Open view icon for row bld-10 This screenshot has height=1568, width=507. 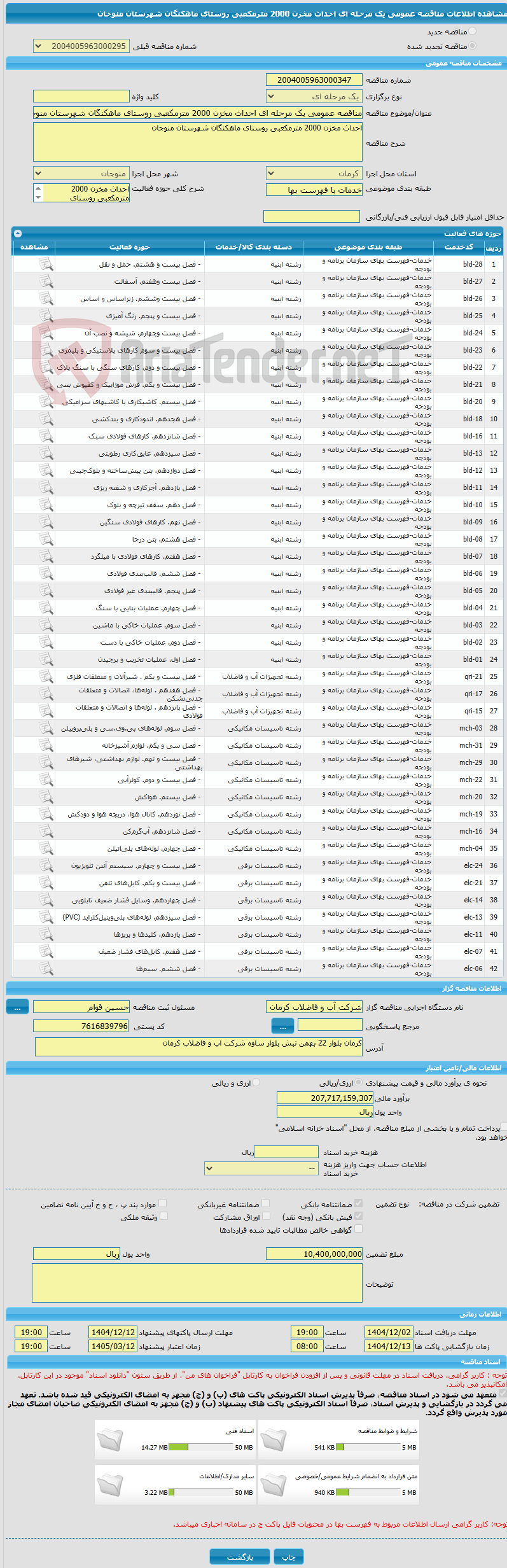[46, 505]
